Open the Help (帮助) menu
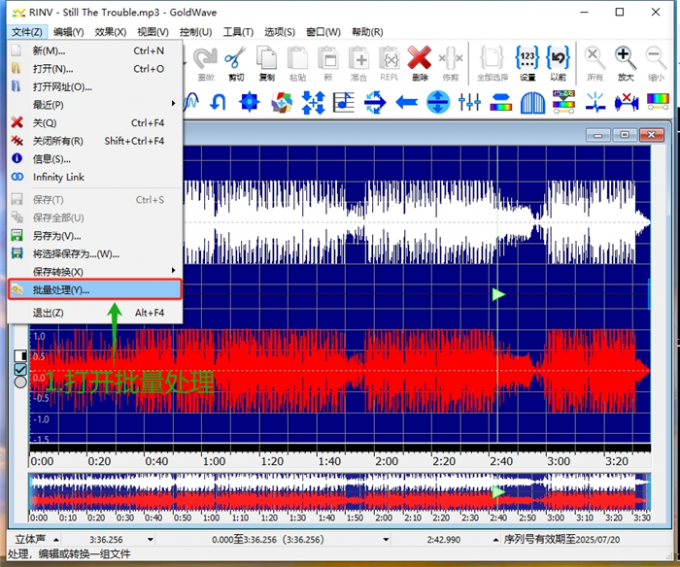The image size is (680, 567). tap(367, 32)
